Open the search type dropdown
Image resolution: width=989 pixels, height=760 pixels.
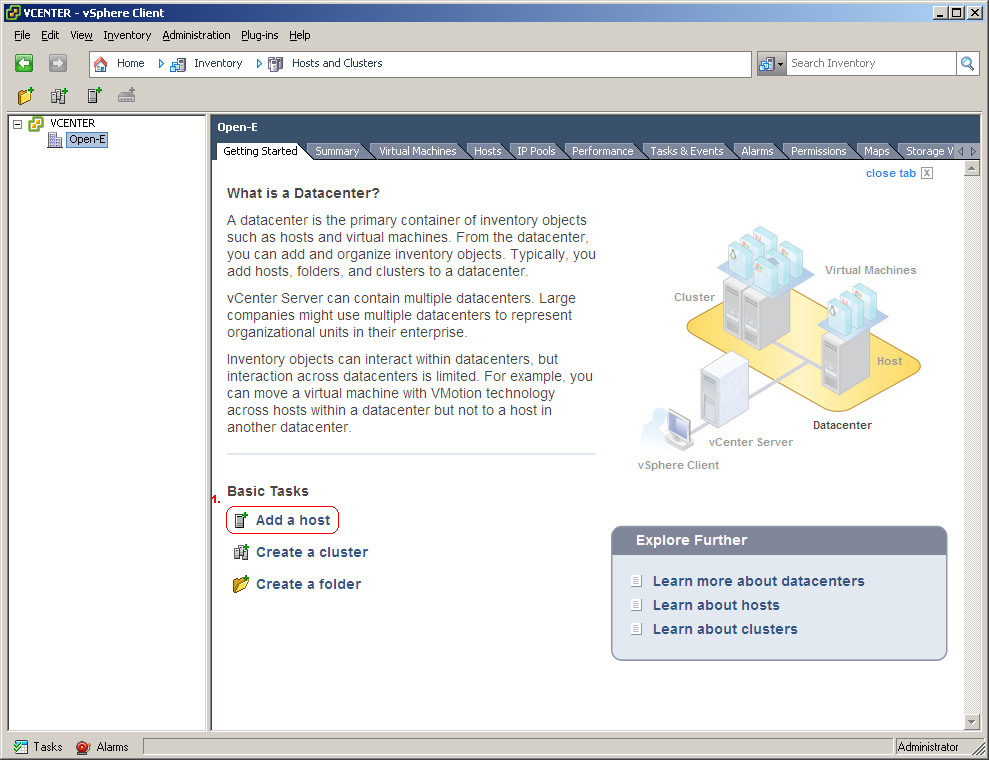coord(771,64)
